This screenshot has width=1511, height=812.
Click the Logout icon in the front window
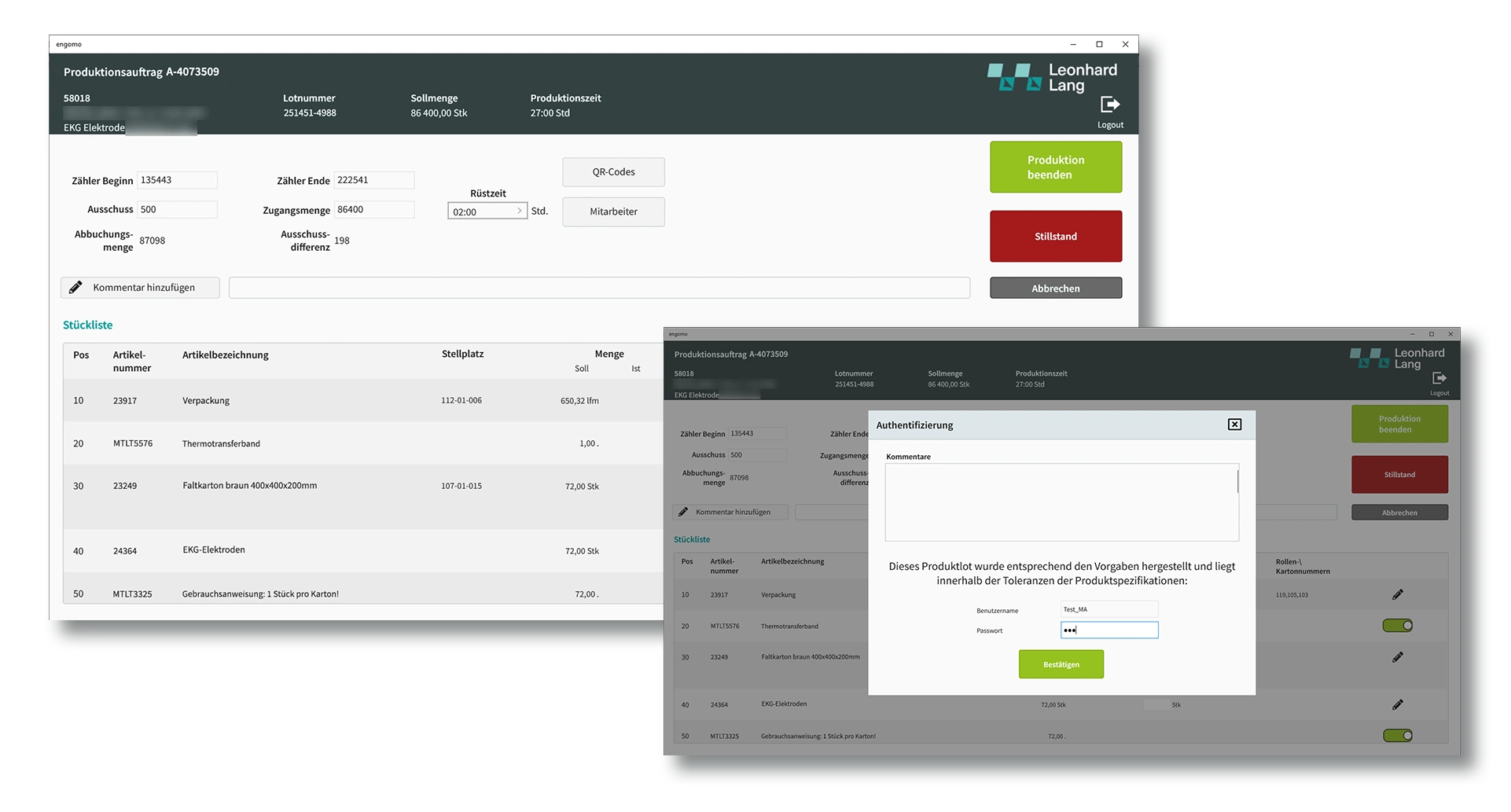1439,378
